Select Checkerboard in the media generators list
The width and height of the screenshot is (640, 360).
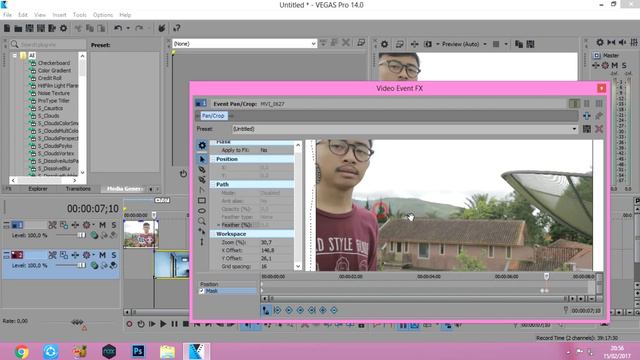[x=53, y=63]
